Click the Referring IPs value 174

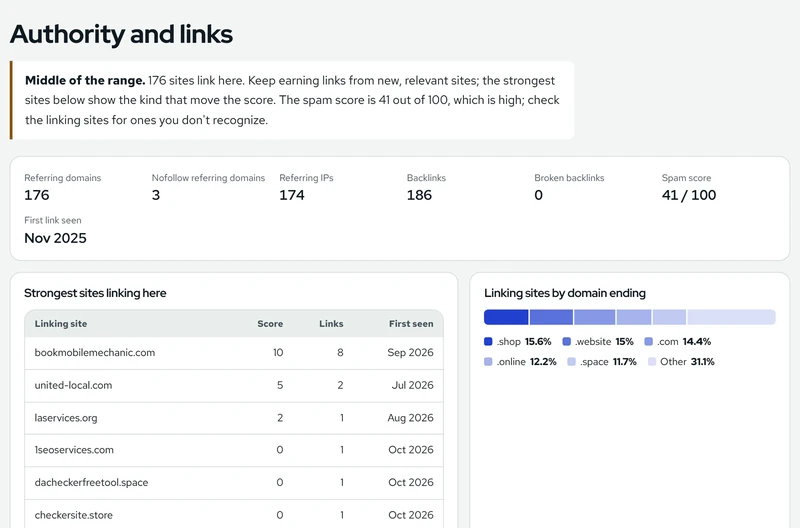pos(292,195)
